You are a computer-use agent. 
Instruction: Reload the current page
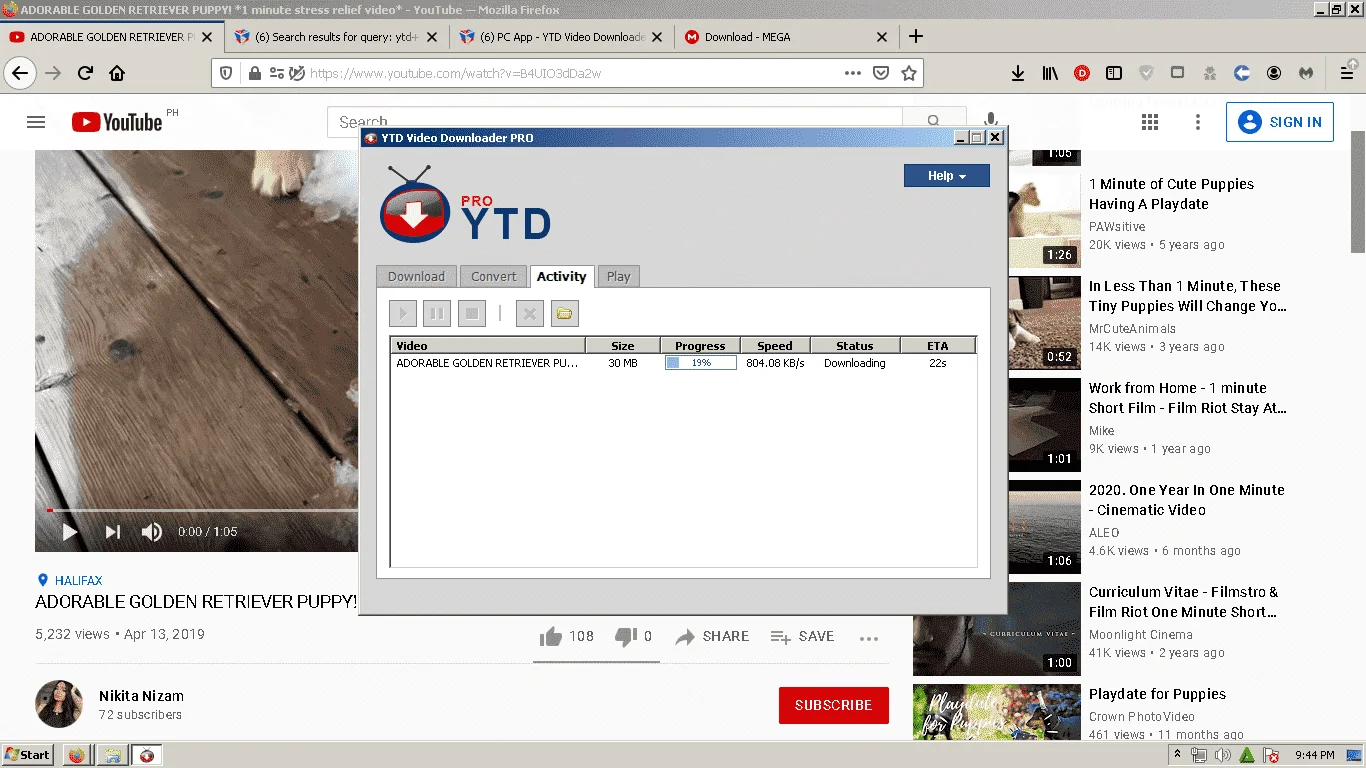[85, 73]
